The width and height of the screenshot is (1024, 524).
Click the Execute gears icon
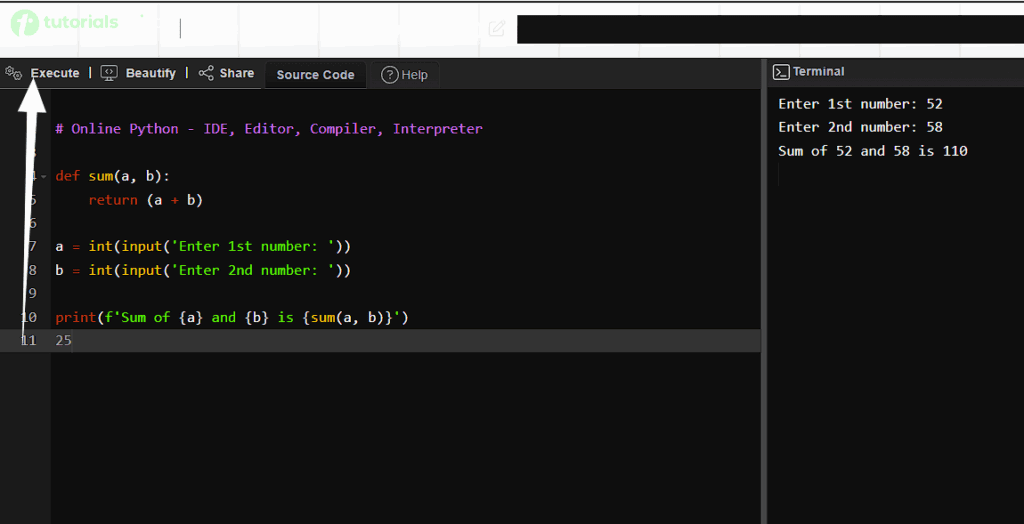[x=13, y=73]
